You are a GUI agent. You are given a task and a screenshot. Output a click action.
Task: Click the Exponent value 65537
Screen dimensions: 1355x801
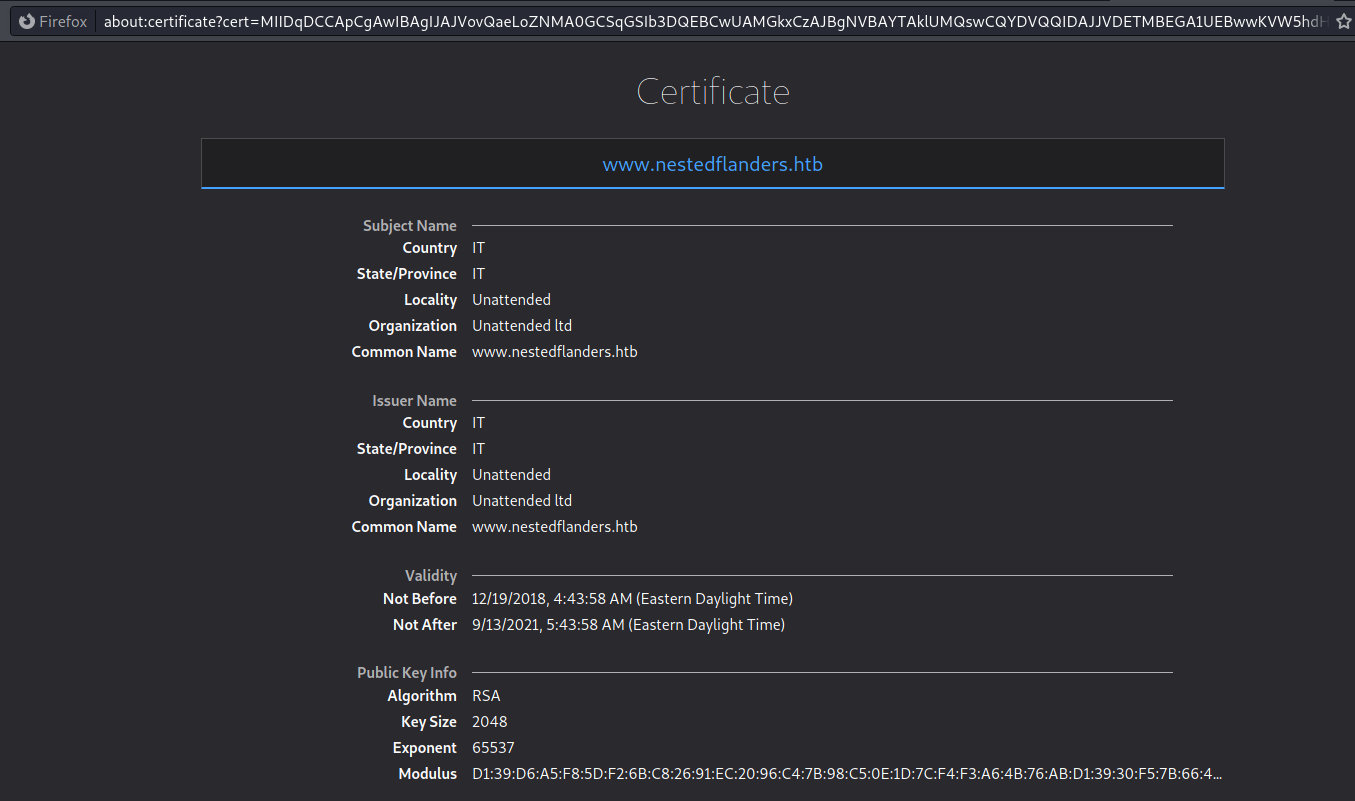[493, 748]
